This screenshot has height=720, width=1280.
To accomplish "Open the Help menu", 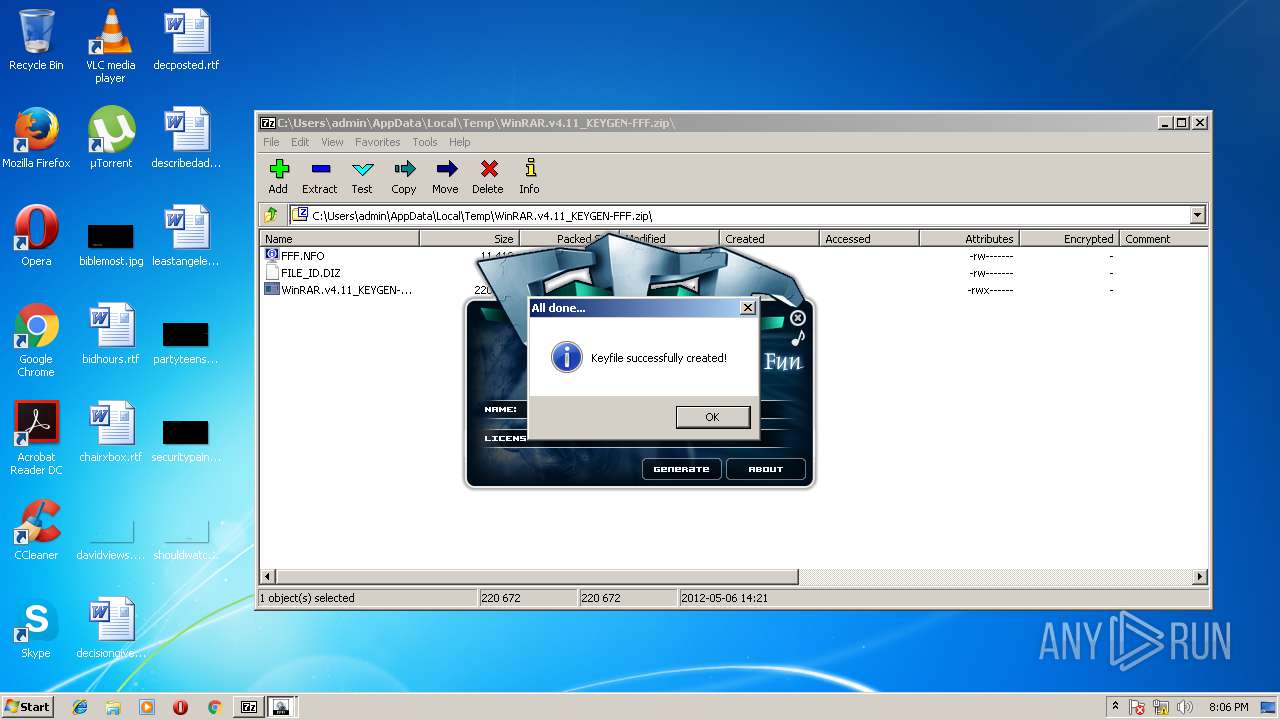I will pyautogui.click(x=459, y=142).
